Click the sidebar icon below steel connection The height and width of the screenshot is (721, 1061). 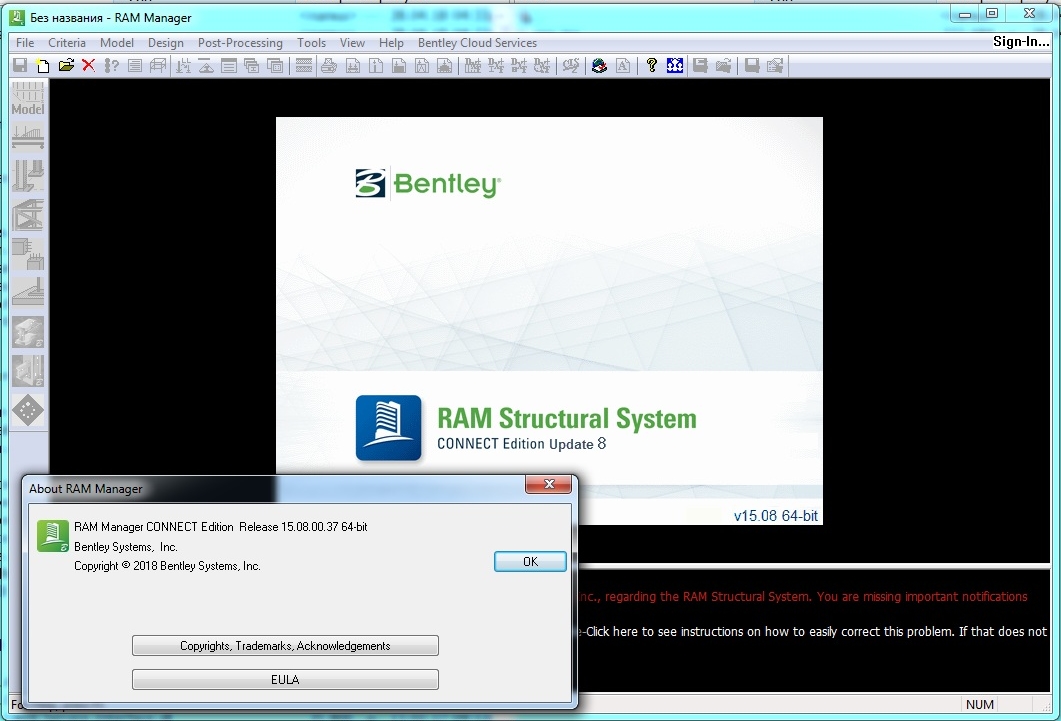tap(28, 371)
